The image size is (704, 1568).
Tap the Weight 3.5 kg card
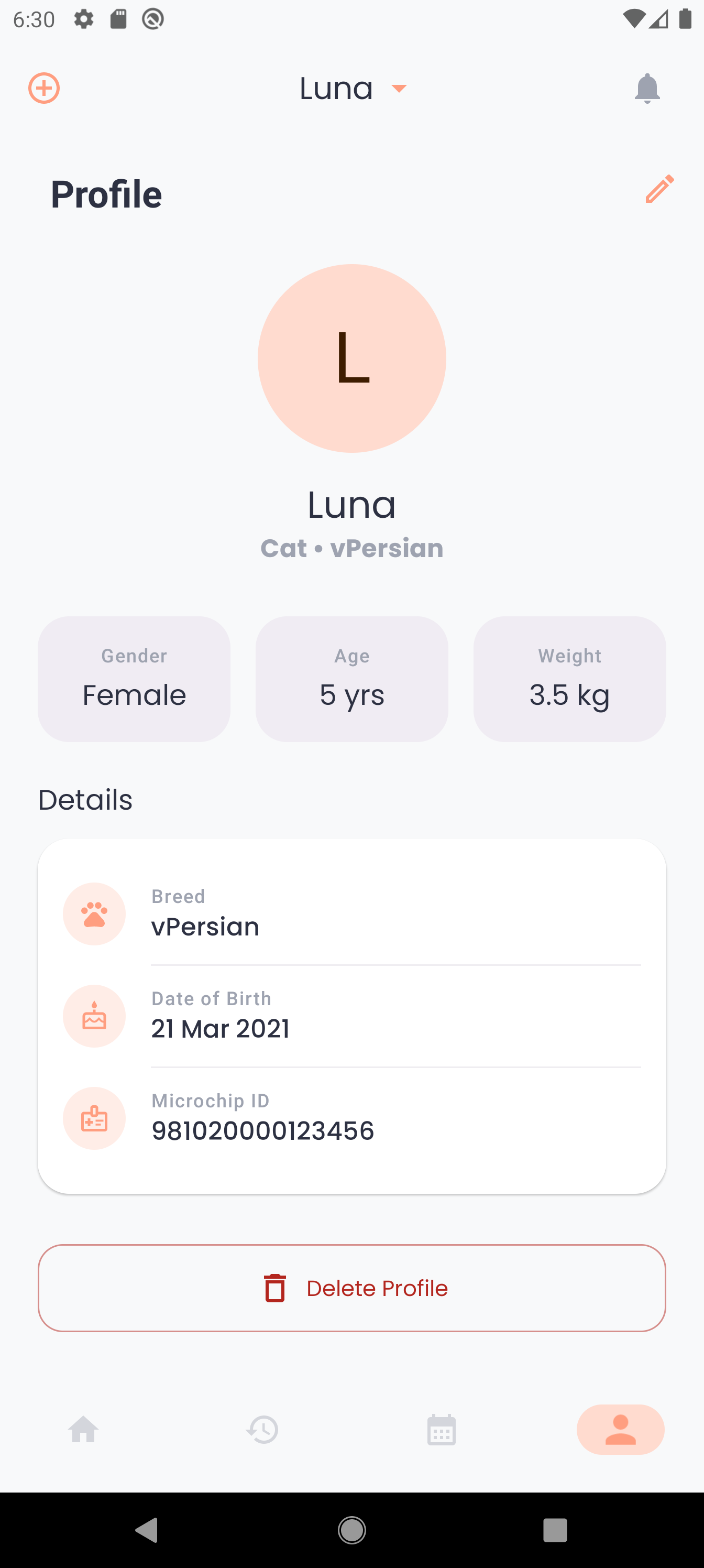pyautogui.click(x=569, y=679)
